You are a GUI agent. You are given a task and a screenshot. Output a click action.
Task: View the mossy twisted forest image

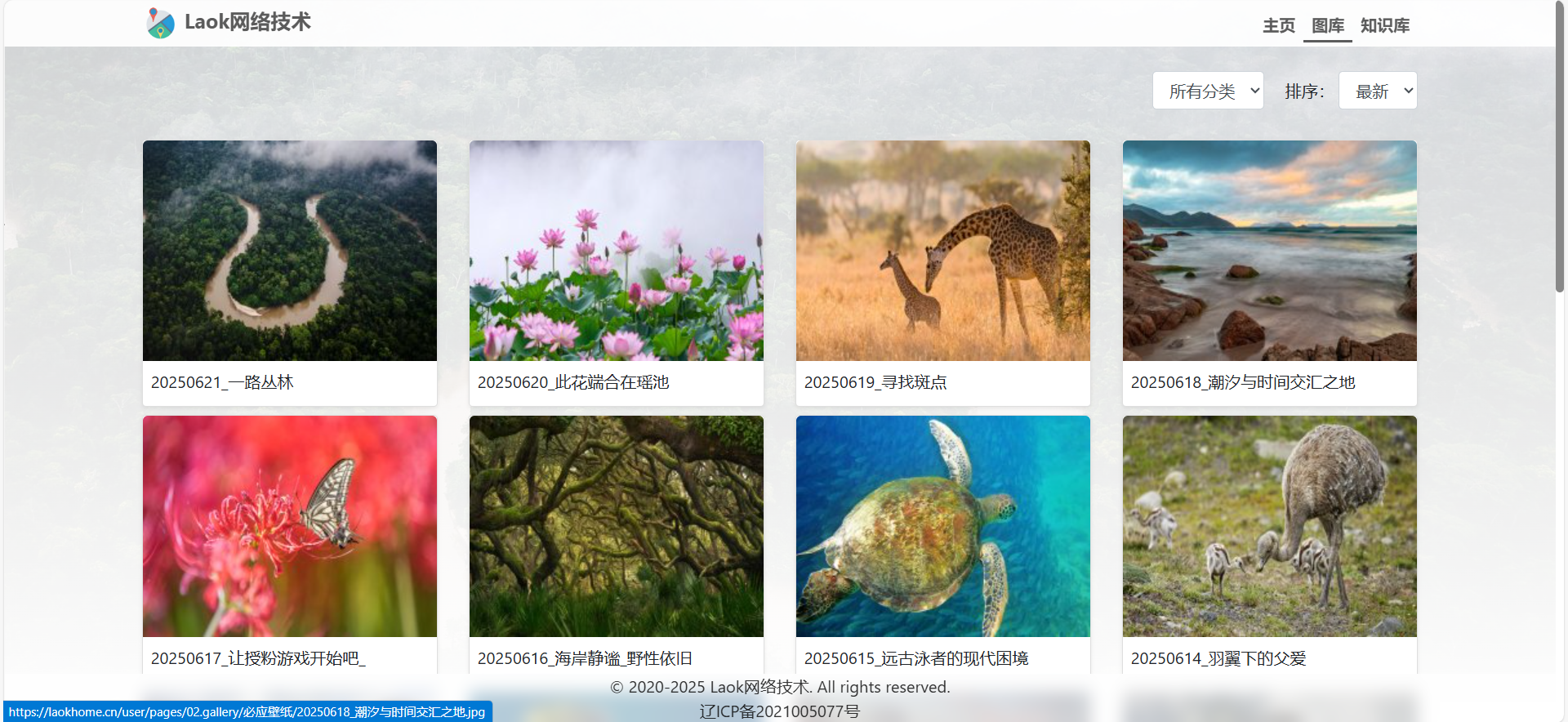click(x=617, y=526)
